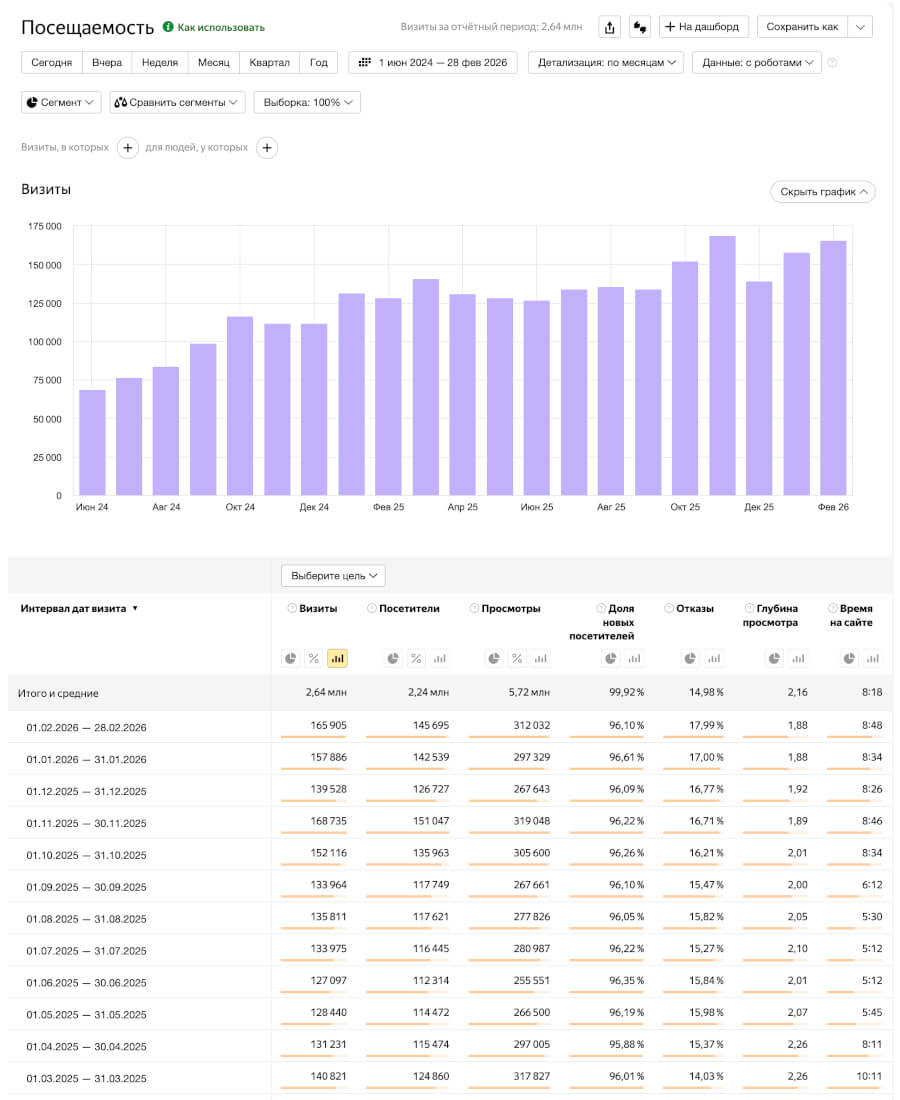This screenshot has width=900, height=1100.
Task: Click help icon beside Данные dropdown
Action: (833, 63)
